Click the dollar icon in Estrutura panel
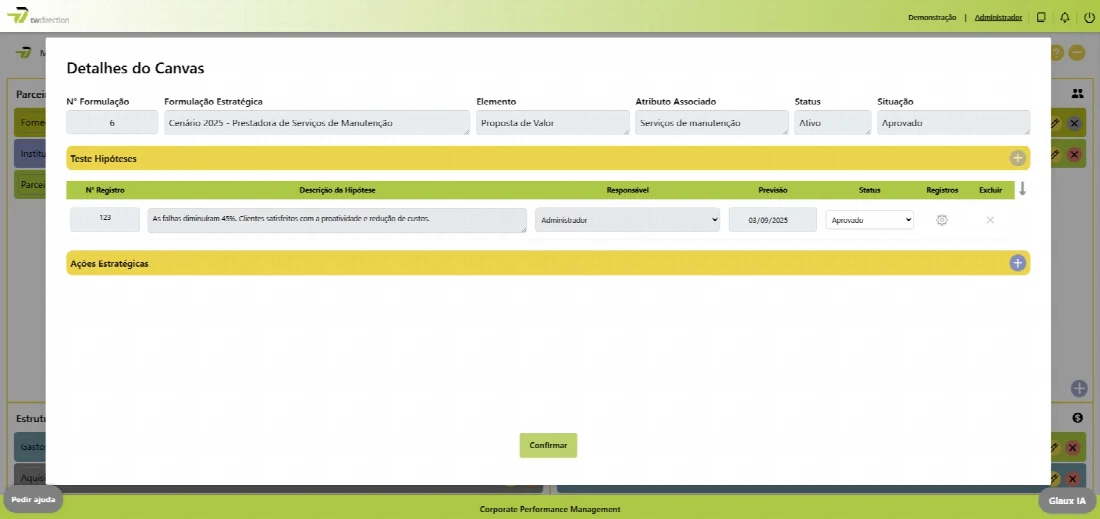The image size is (1100, 519). [1078, 418]
